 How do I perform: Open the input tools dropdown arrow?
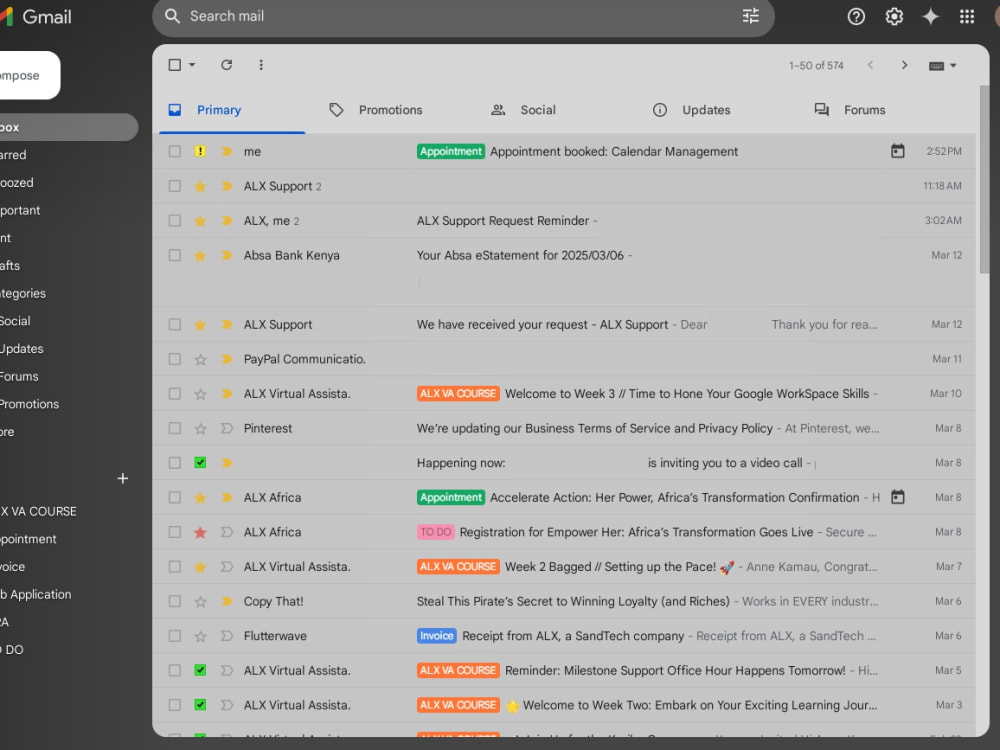[x=953, y=66]
